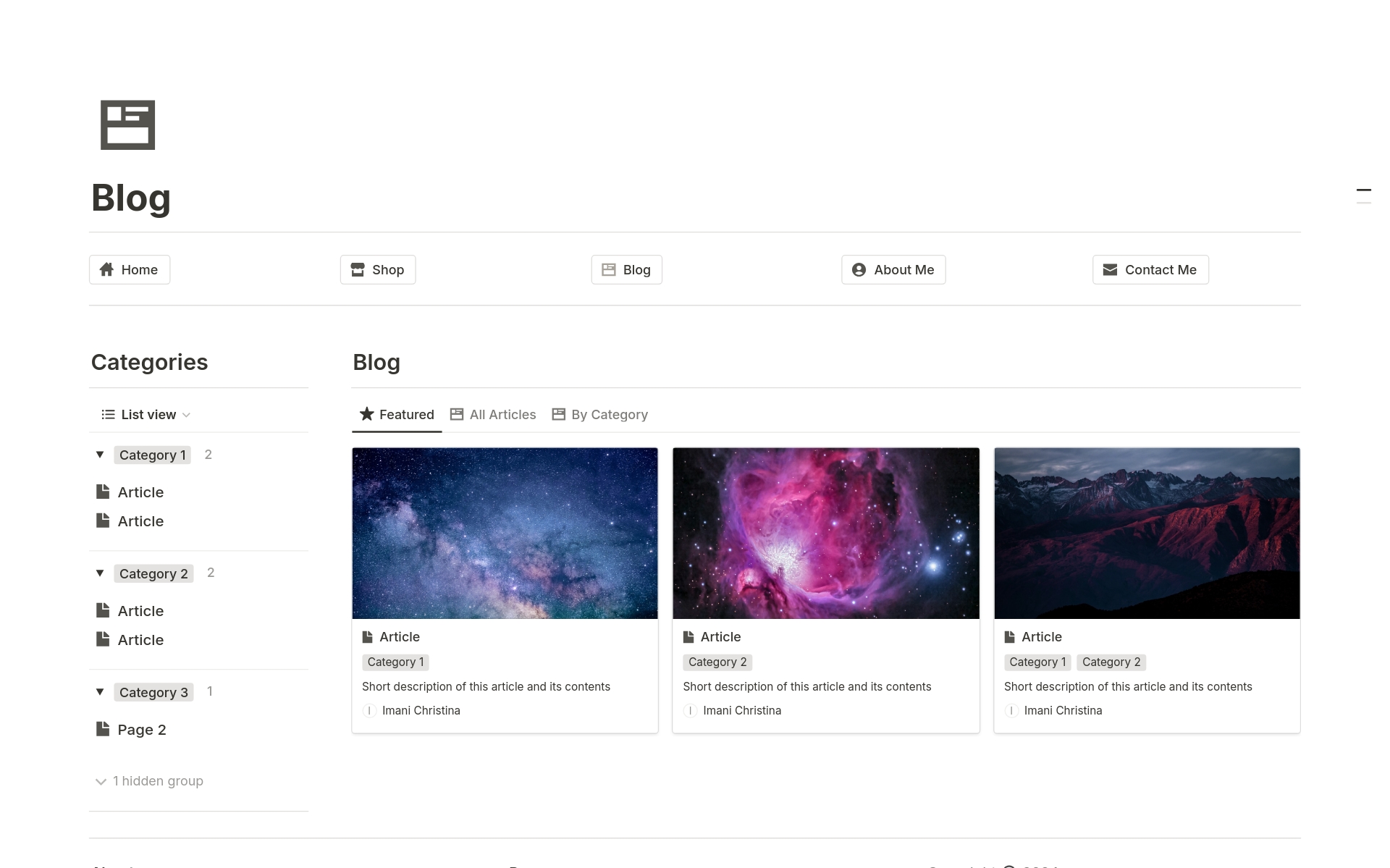The width and height of the screenshot is (1390, 868).
Task: Click Category 2 tag on nebula card
Action: [717, 662]
